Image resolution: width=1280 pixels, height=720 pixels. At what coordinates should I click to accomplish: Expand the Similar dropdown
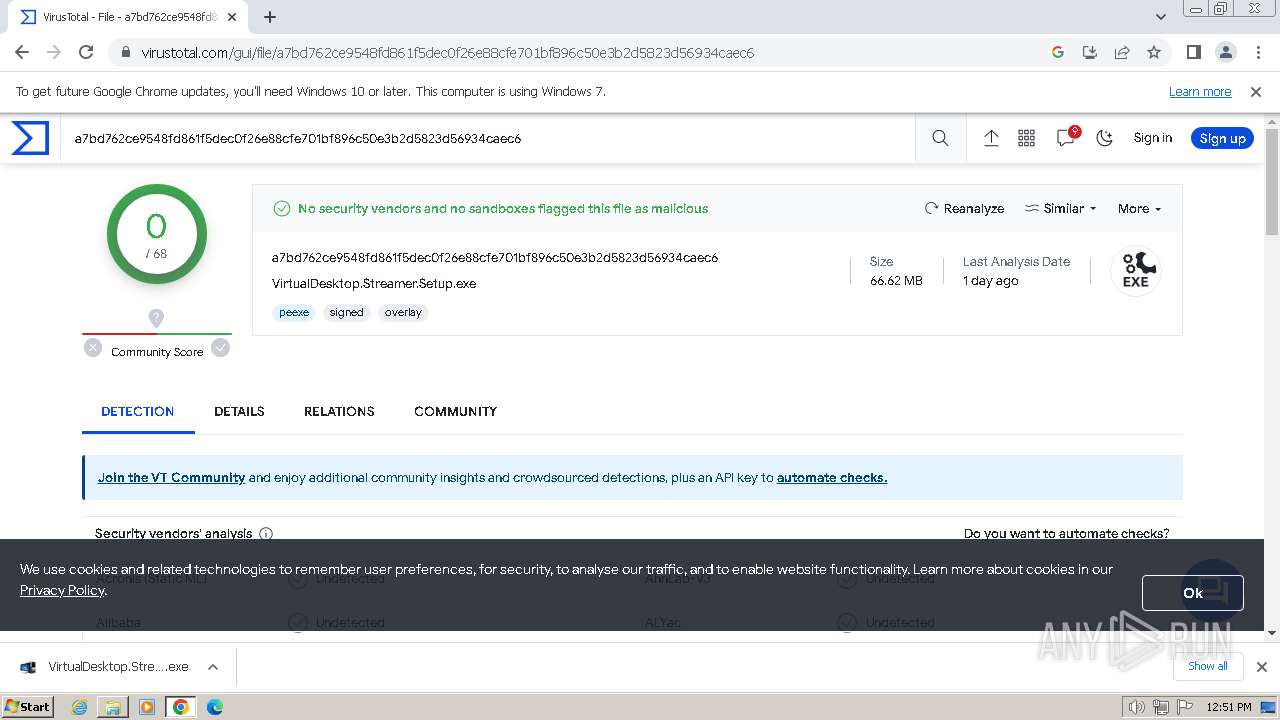coord(1060,208)
